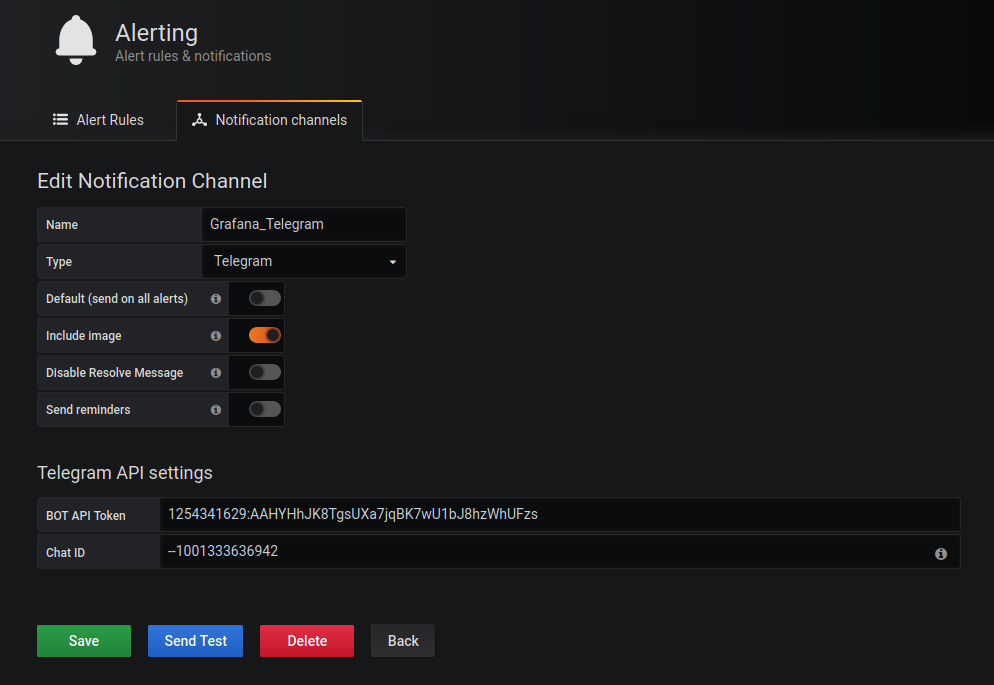Viewport: 994px width, 685px height.
Task: Click the Name field containing Grafana_Telegram
Action: [x=304, y=224]
